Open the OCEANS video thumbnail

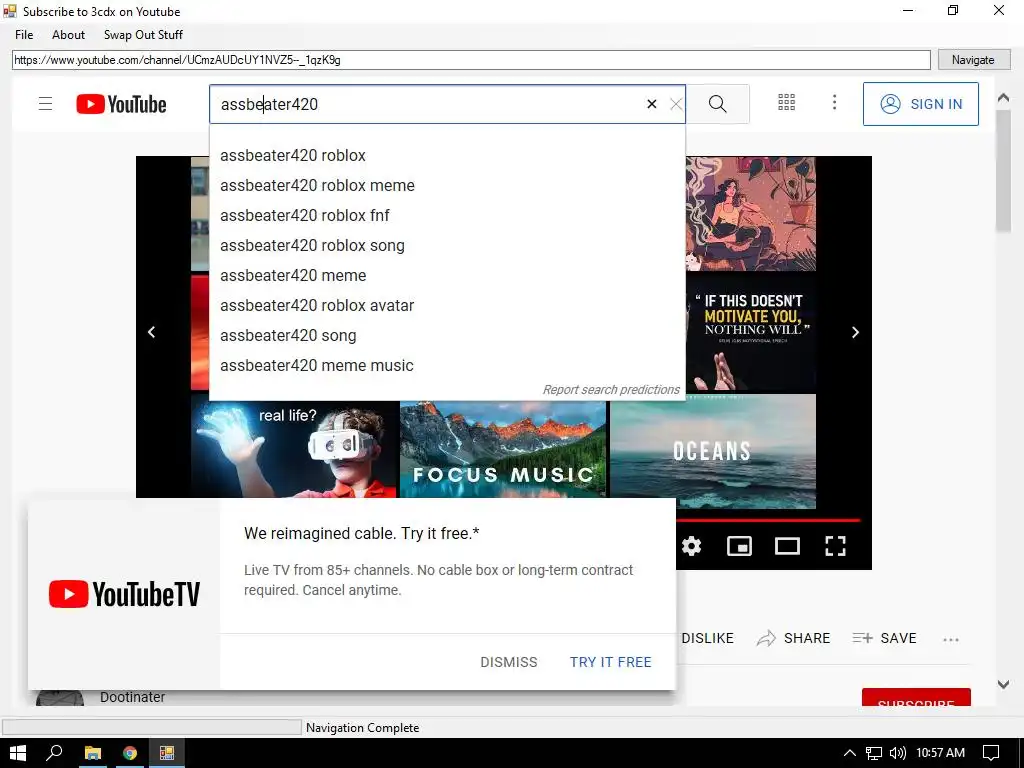coord(712,451)
